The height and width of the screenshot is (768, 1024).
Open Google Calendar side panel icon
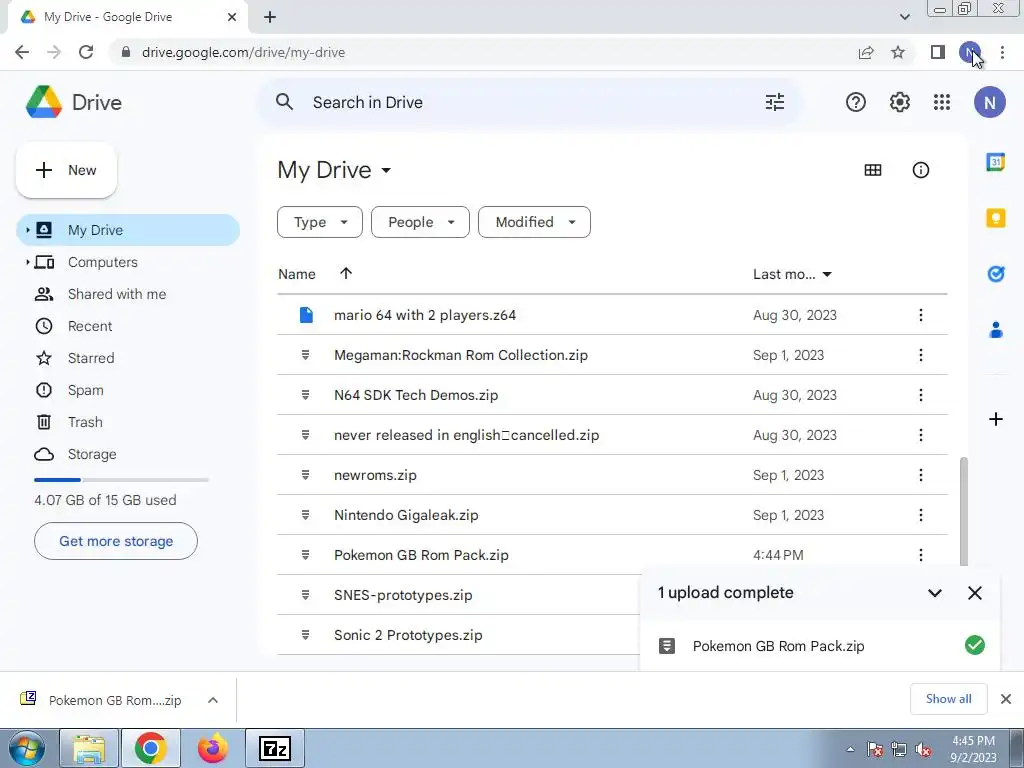(995, 161)
